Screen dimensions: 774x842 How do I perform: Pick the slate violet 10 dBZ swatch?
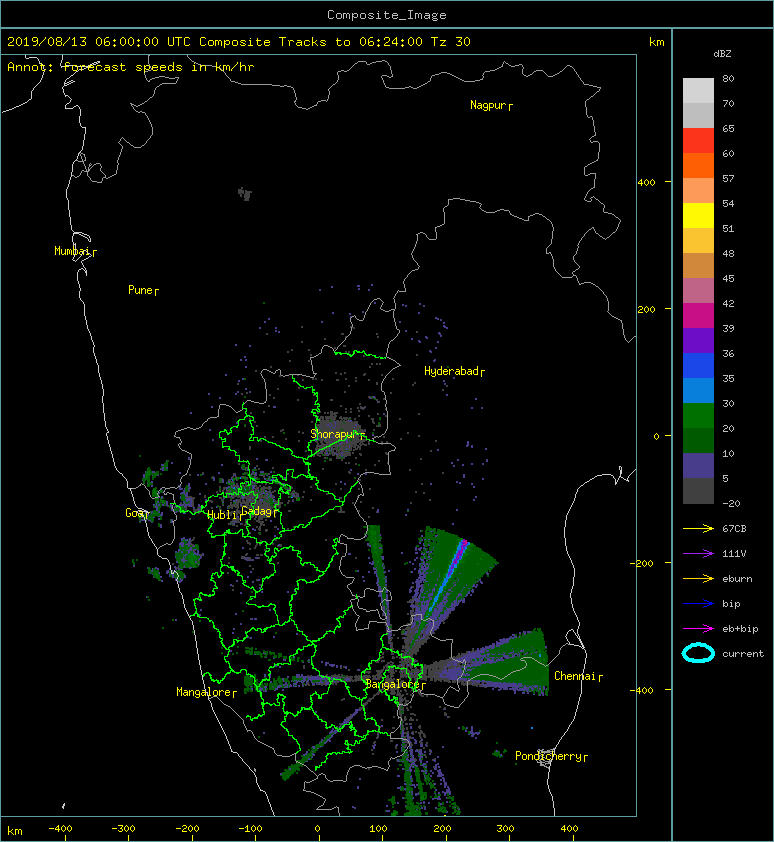698,465
